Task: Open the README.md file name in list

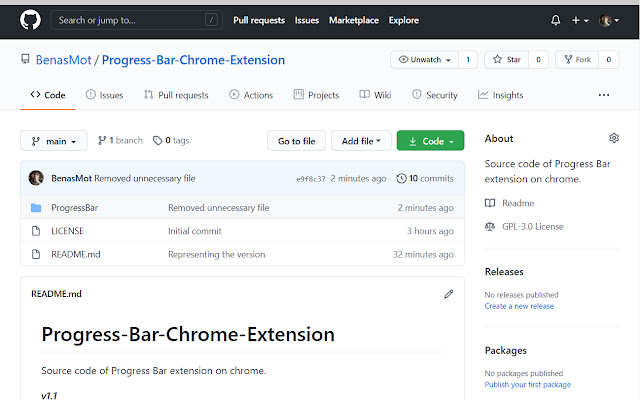Action: pos(76,254)
